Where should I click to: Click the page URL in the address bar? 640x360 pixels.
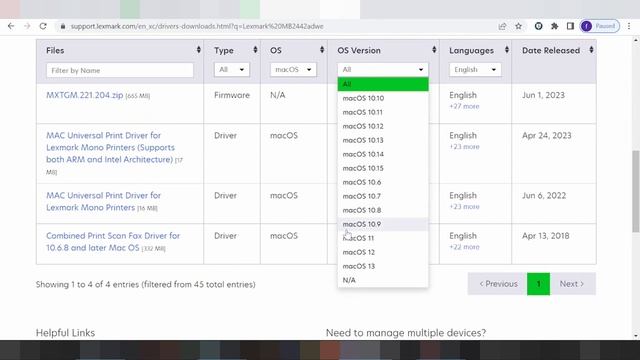coord(197,26)
